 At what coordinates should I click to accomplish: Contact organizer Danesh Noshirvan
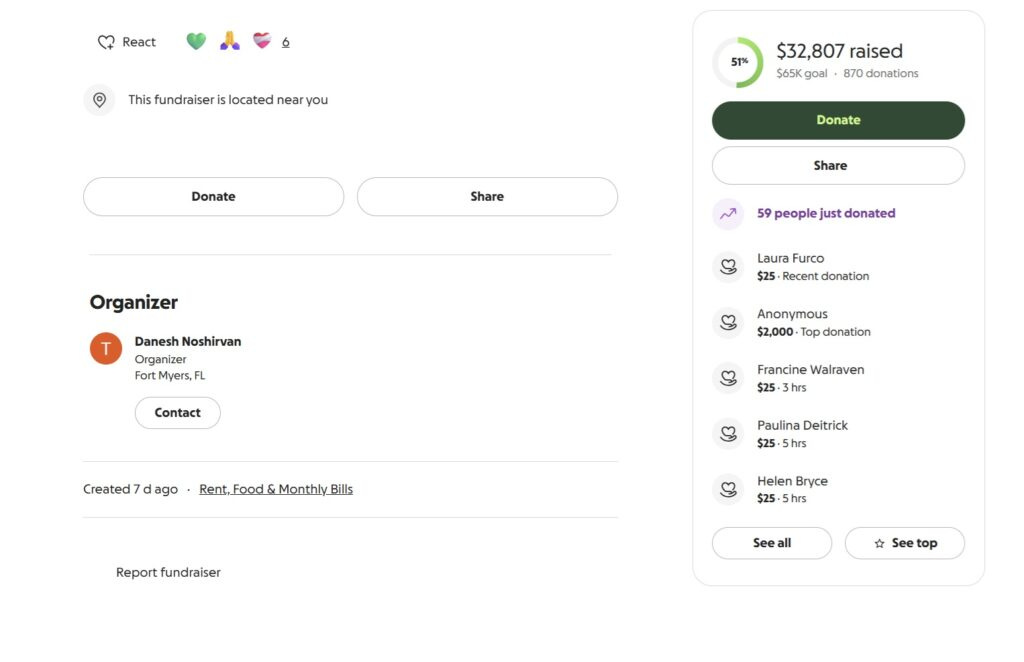[x=177, y=412]
